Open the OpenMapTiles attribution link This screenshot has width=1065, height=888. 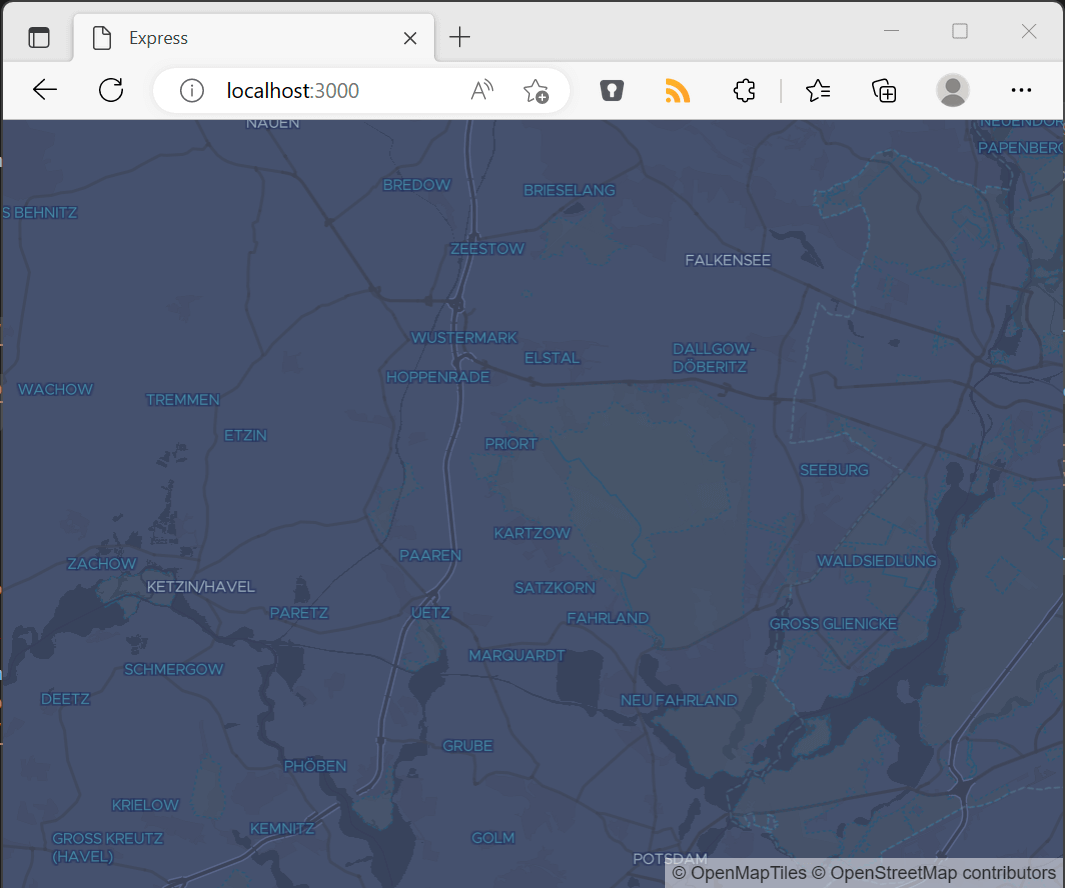(x=739, y=873)
